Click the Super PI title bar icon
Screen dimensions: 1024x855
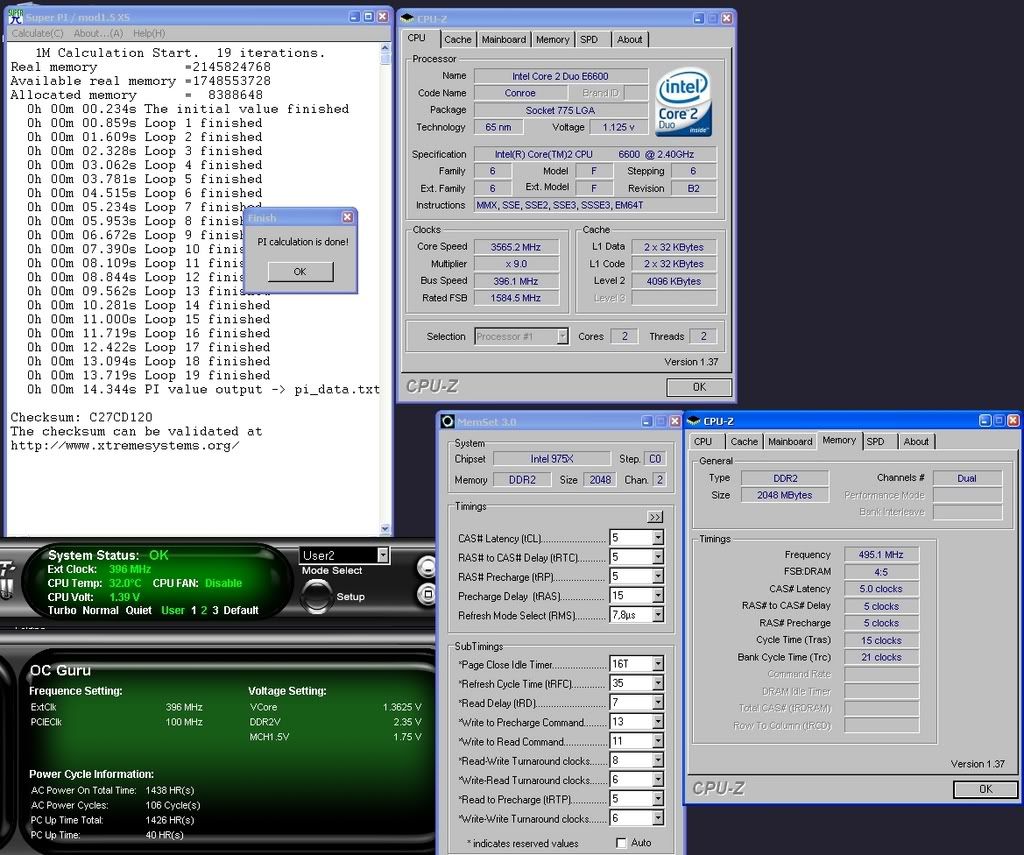tap(15, 17)
